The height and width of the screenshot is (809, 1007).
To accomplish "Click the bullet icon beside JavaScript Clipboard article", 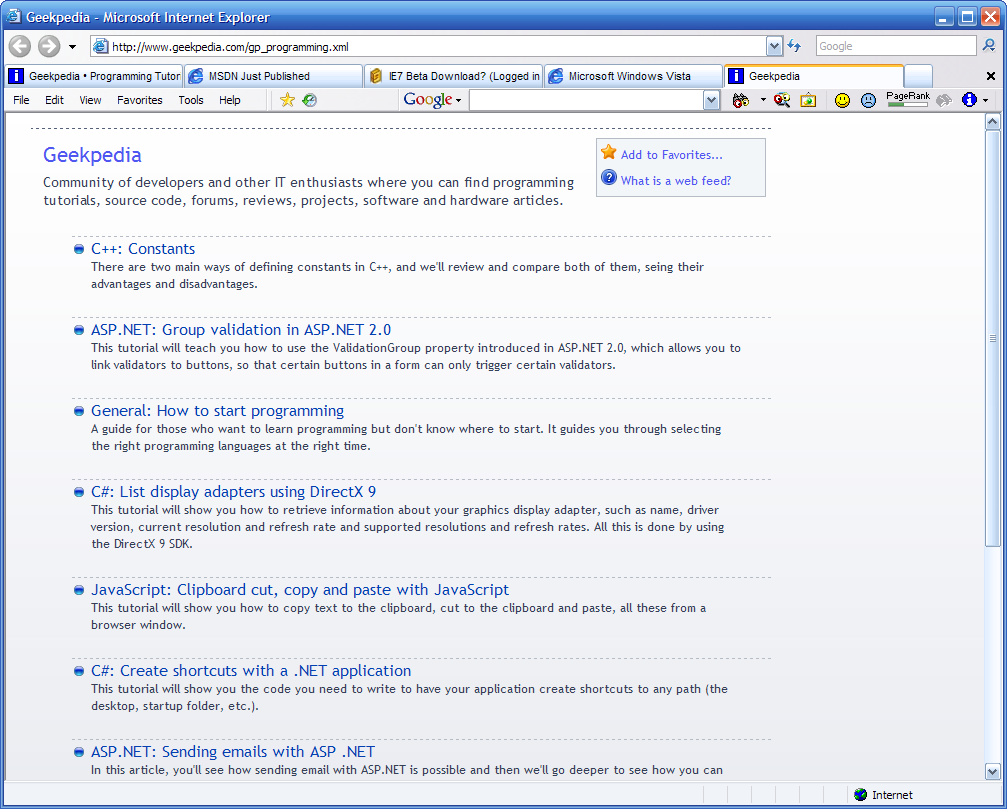I will (x=79, y=590).
